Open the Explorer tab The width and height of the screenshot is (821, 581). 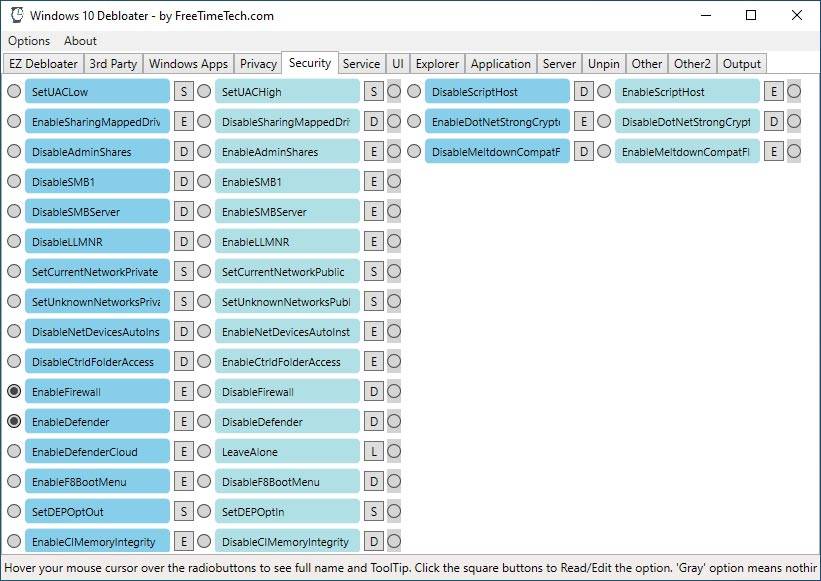[437, 64]
